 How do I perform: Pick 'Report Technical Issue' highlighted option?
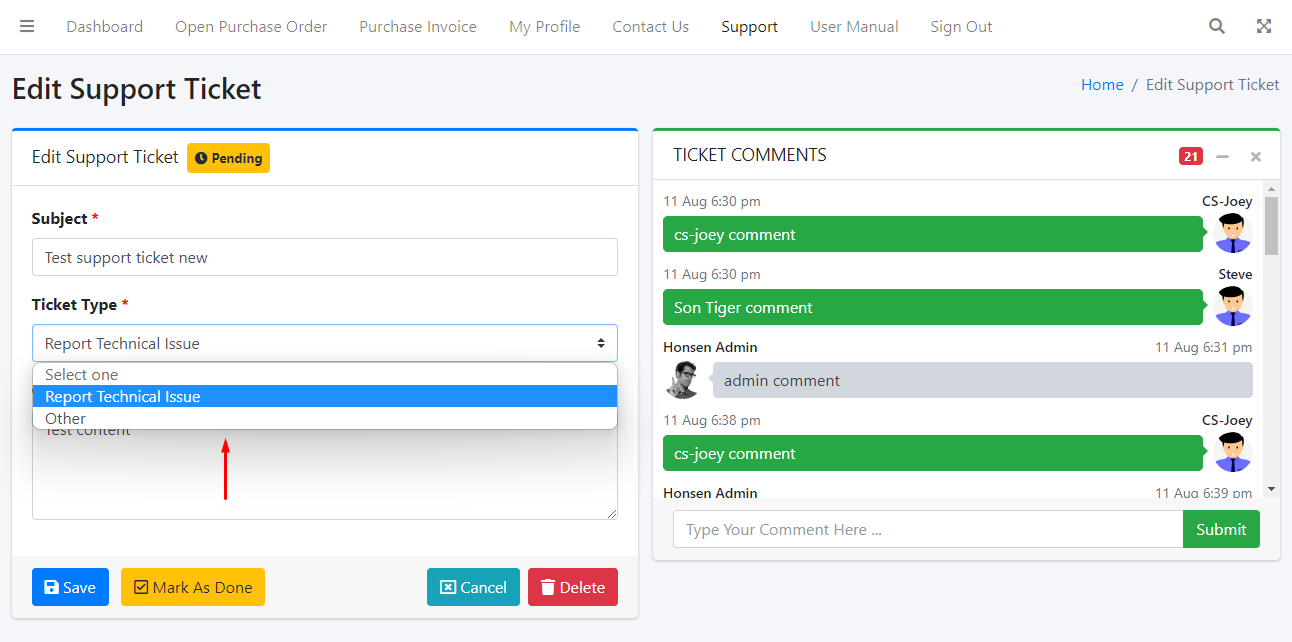(123, 397)
